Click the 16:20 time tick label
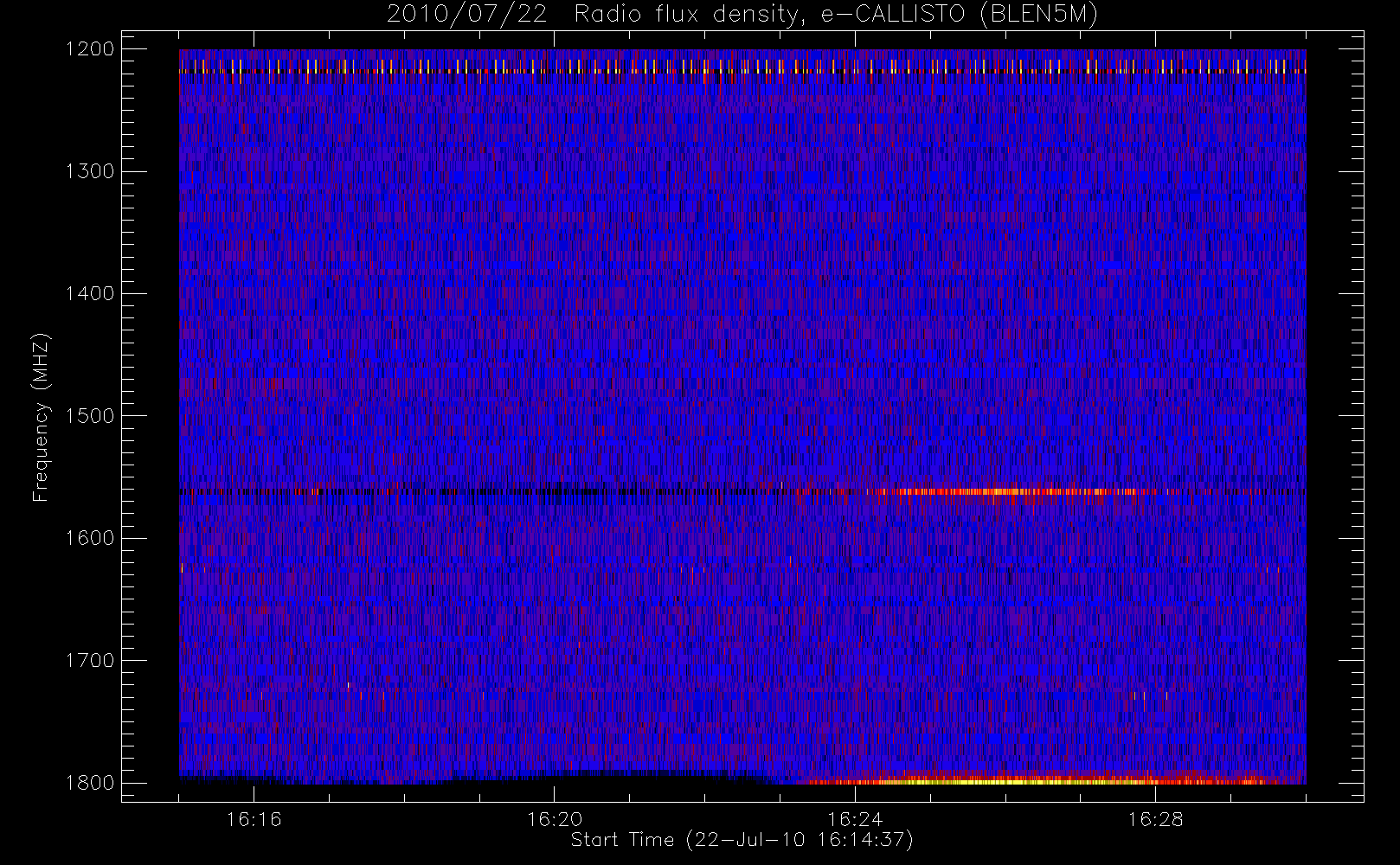1400x865 pixels. click(554, 819)
